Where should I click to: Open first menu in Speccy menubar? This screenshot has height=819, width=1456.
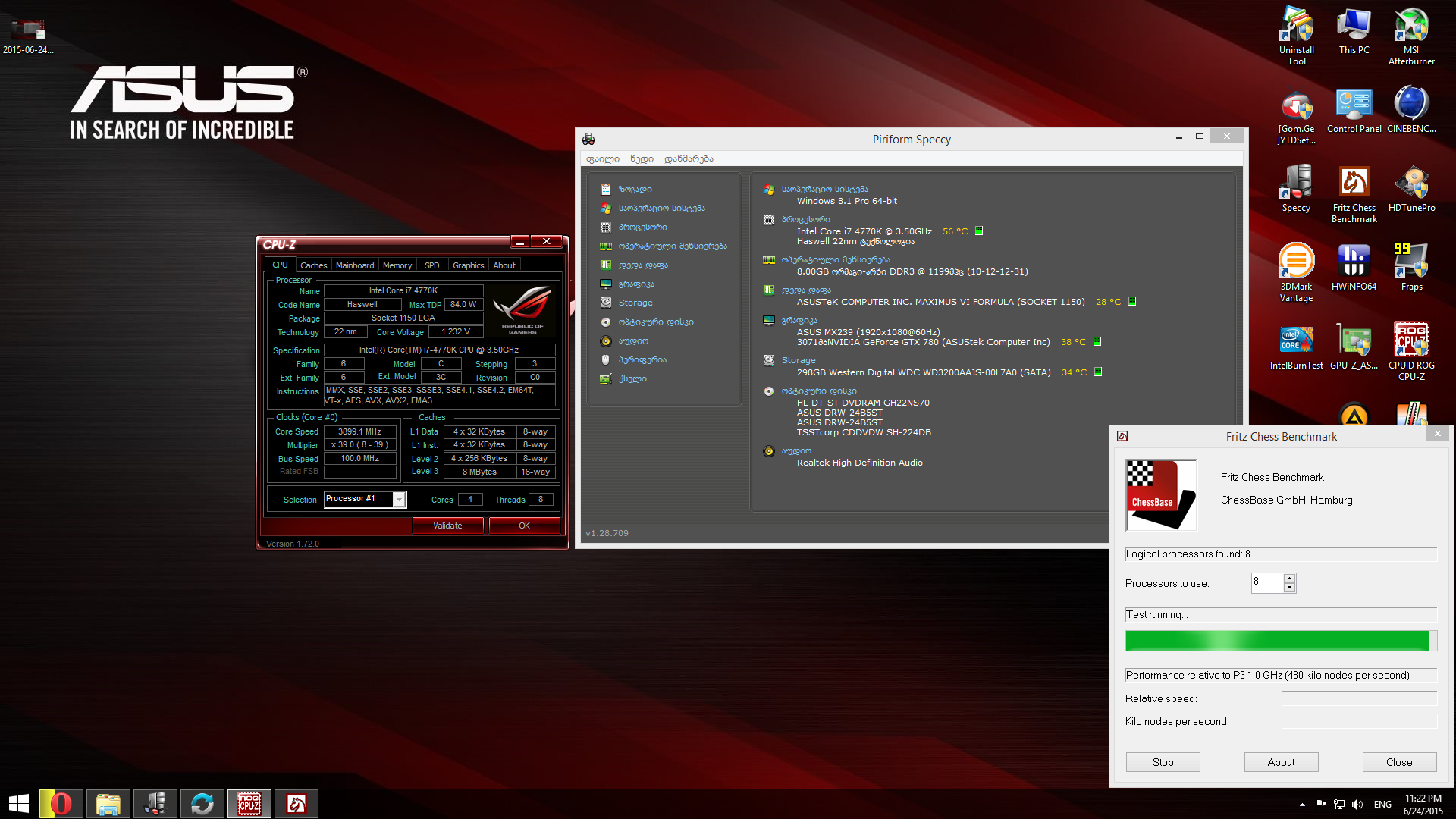tap(602, 158)
